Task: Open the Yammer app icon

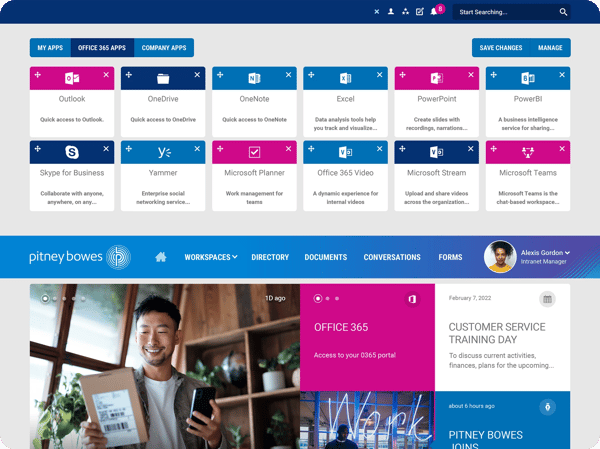Action: click(x=164, y=152)
